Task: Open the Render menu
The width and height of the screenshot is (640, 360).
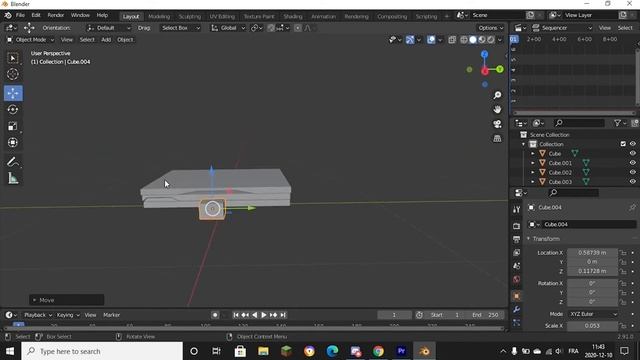Action: click(56, 15)
